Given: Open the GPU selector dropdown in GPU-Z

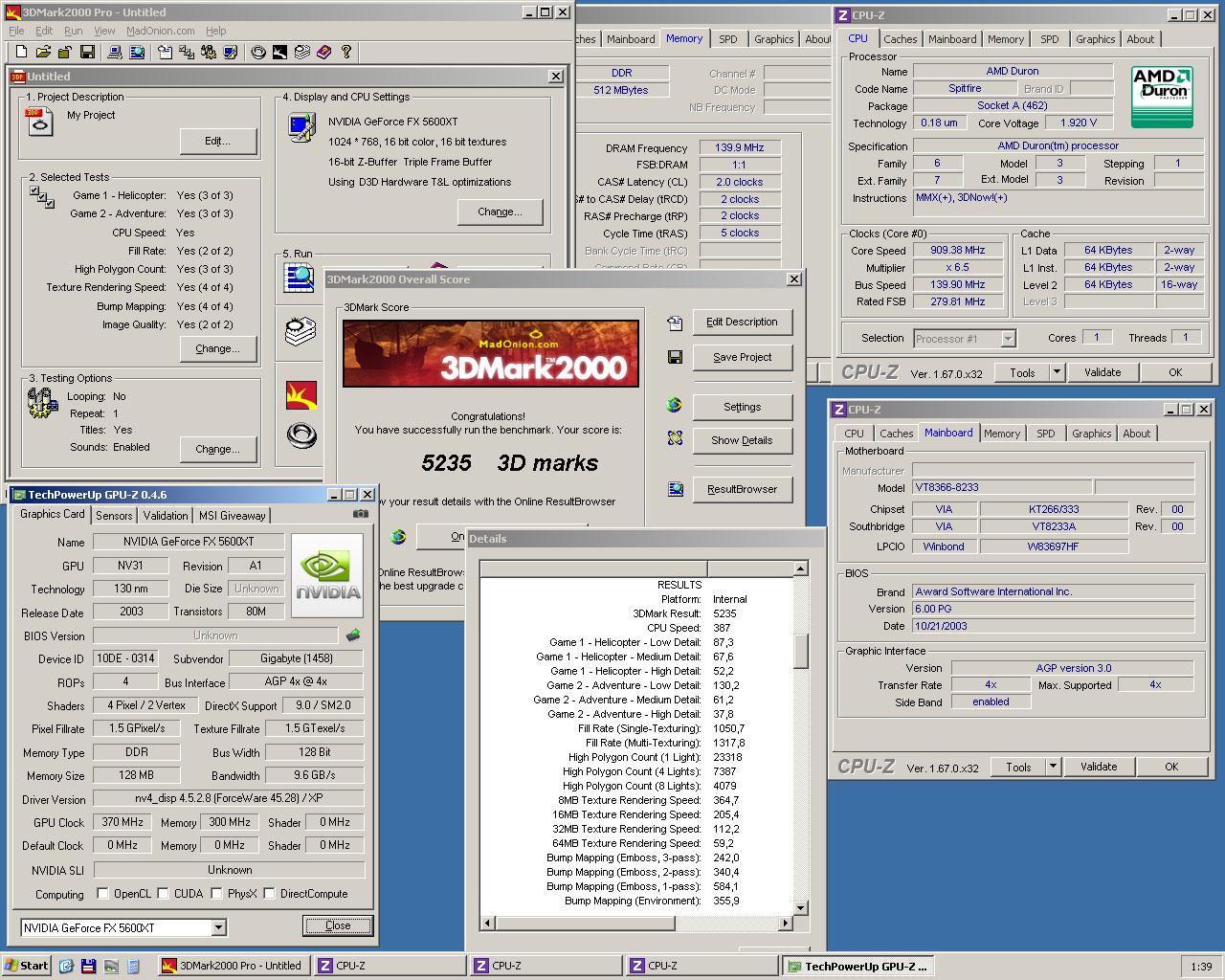Looking at the screenshot, I should pyautogui.click(x=218, y=927).
